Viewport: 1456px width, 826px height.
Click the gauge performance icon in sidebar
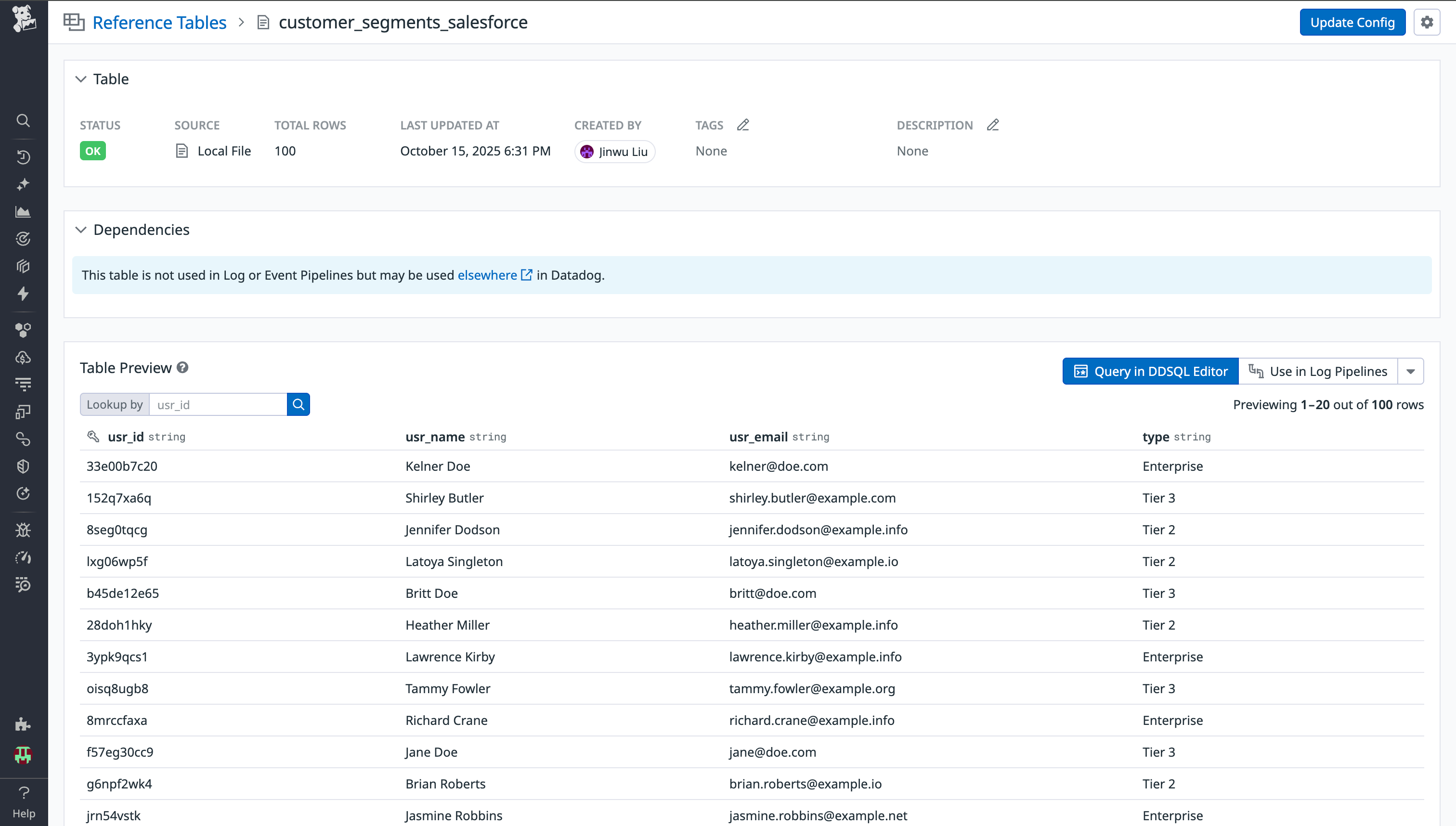click(23, 557)
